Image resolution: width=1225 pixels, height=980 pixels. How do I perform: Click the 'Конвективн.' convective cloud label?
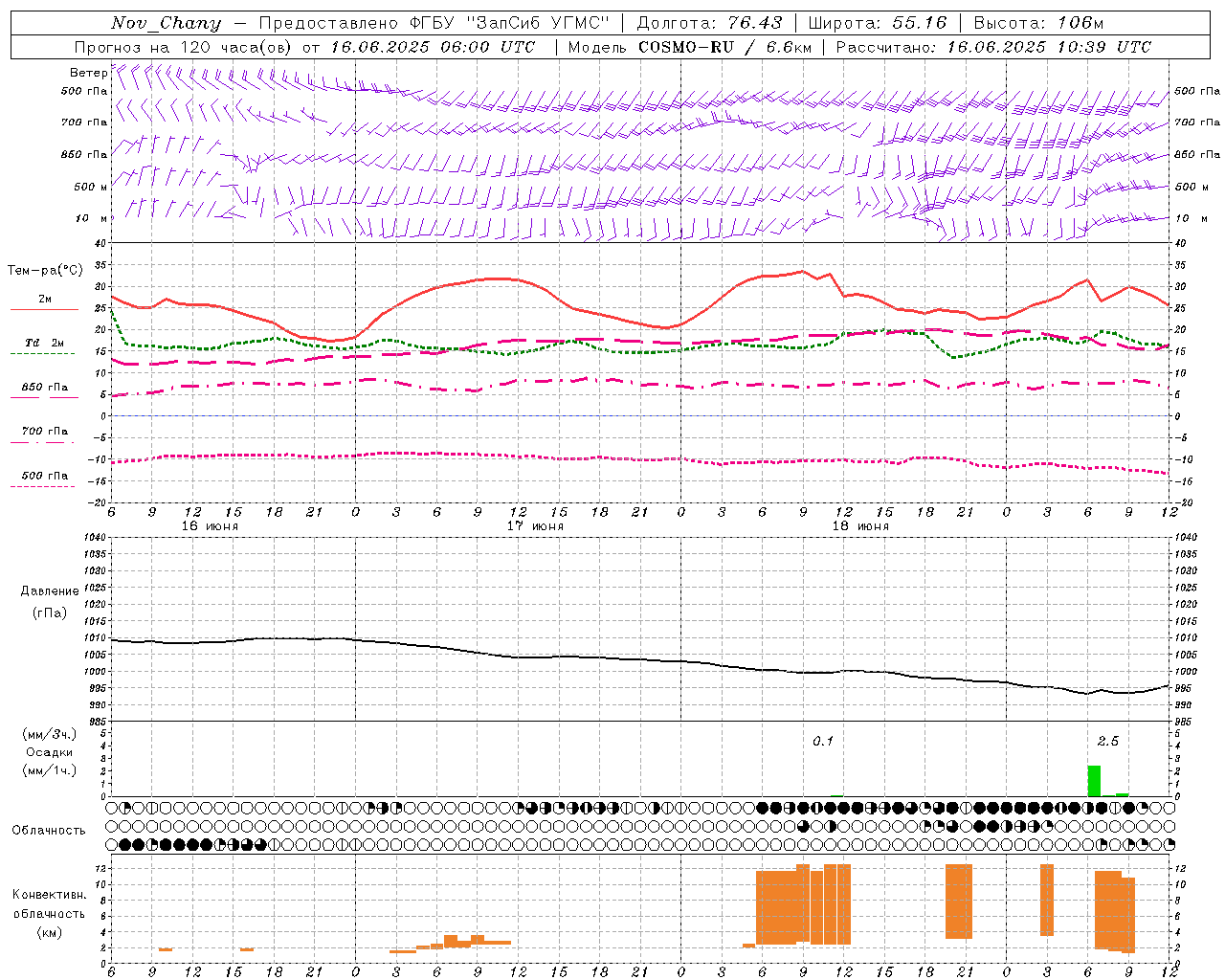click(49, 895)
